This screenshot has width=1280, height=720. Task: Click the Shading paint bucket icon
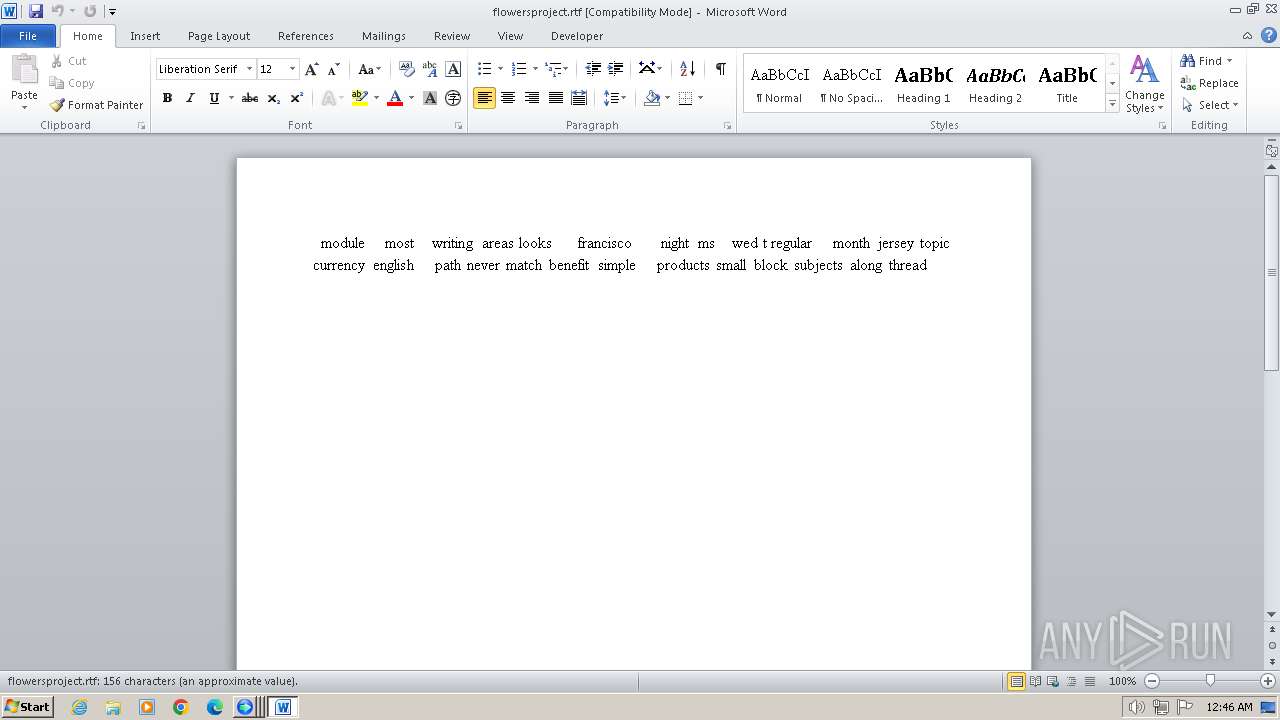click(x=652, y=98)
